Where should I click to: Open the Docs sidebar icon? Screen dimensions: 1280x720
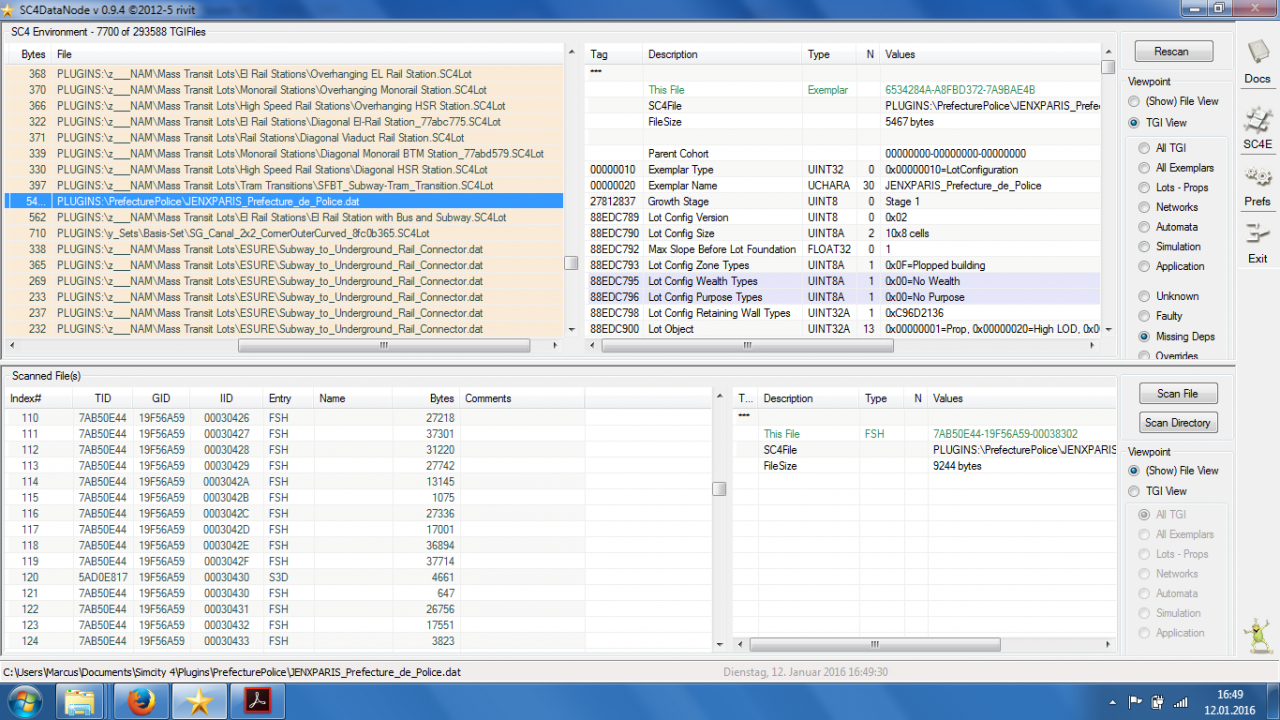click(1257, 61)
